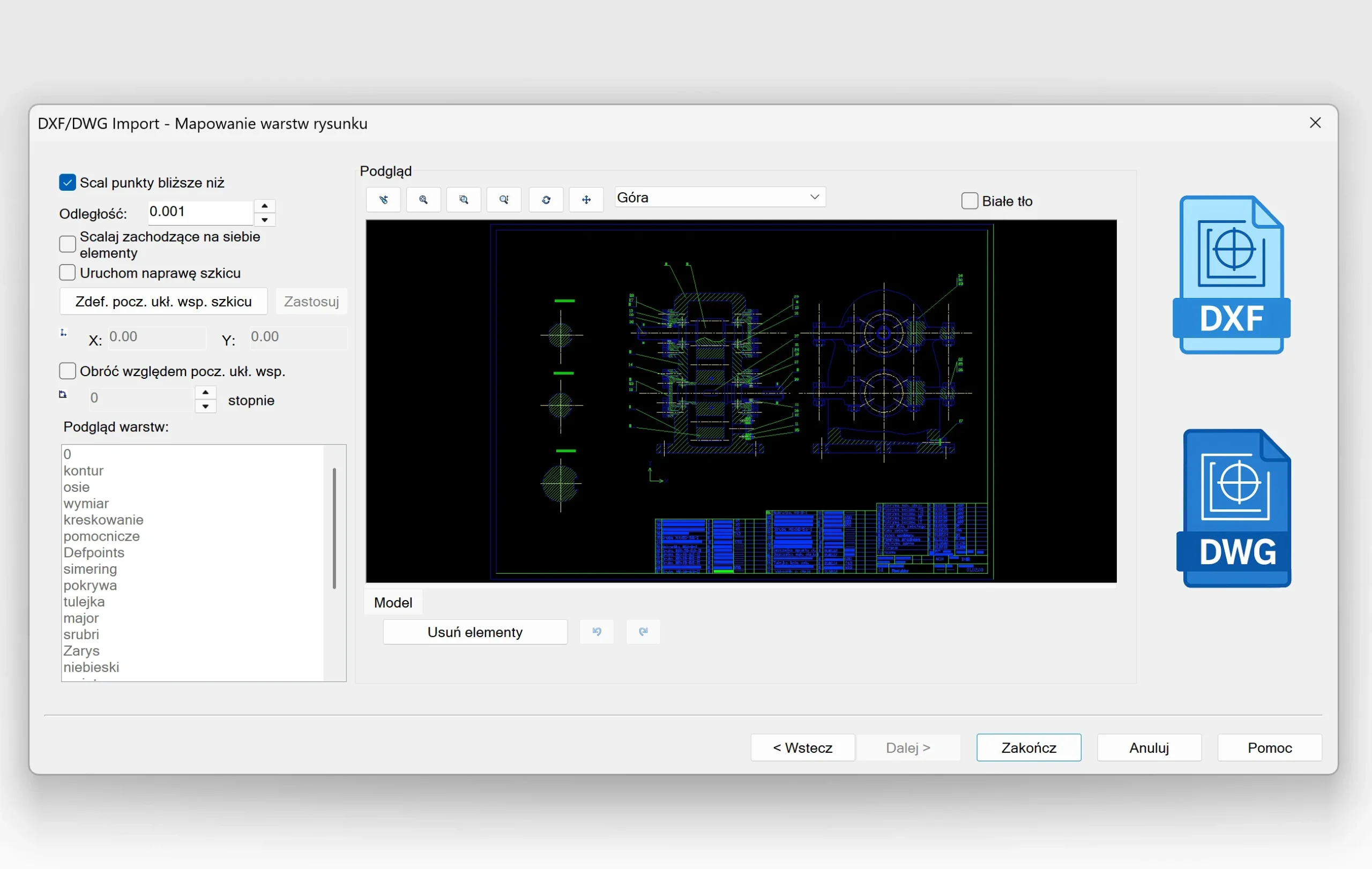Activate the Pan (four-arrow) icon

click(586, 200)
